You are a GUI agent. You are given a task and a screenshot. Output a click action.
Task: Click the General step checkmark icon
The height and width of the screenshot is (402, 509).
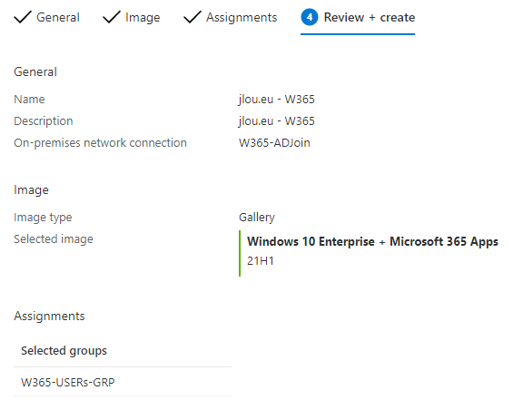pyautogui.click(x=23, y=17)
